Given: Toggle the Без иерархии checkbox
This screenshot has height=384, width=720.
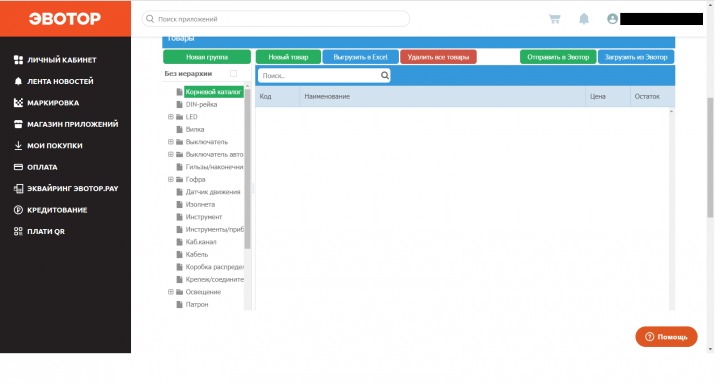Looking at the screenshot, I should coord(233,73).
